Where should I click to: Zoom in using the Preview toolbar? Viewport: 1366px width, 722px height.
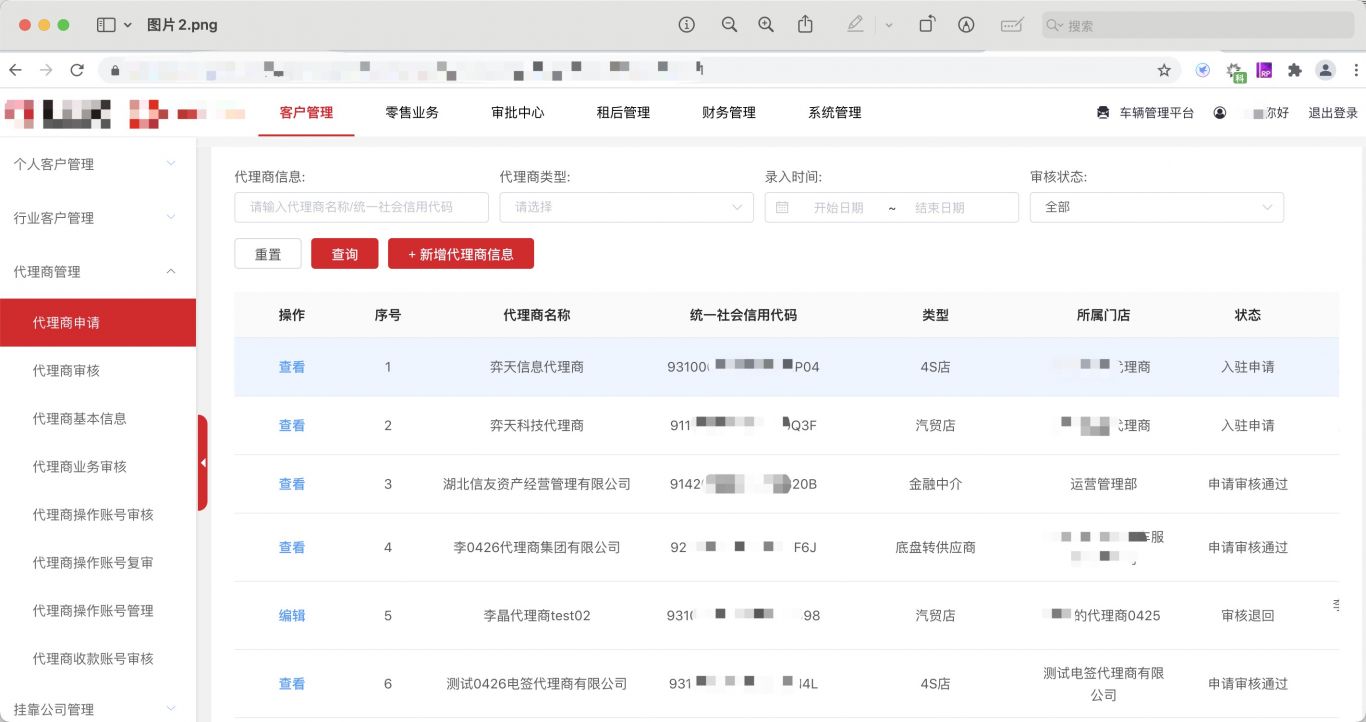pyautogui.click(x=766, y=25)
